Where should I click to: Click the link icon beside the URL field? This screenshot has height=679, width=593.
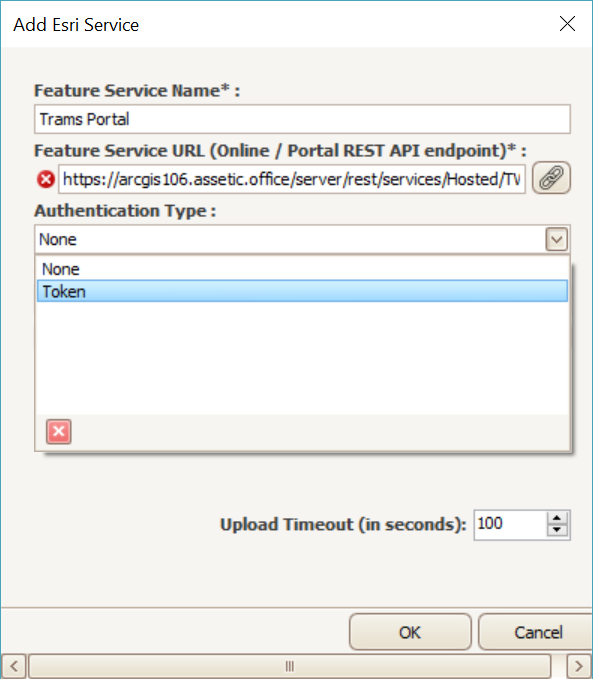point(551,178)
